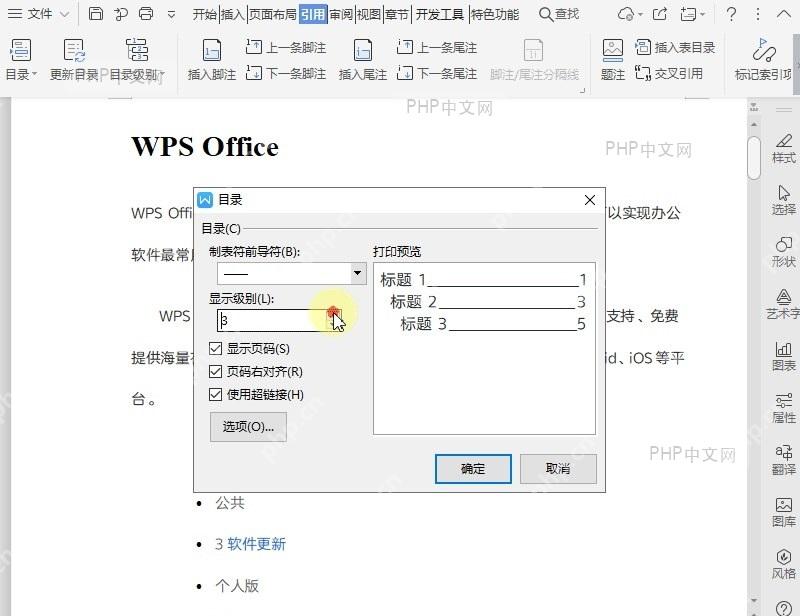Click the 标题 2 preview entry
The image size is (800, 616).
coord(487,302)
